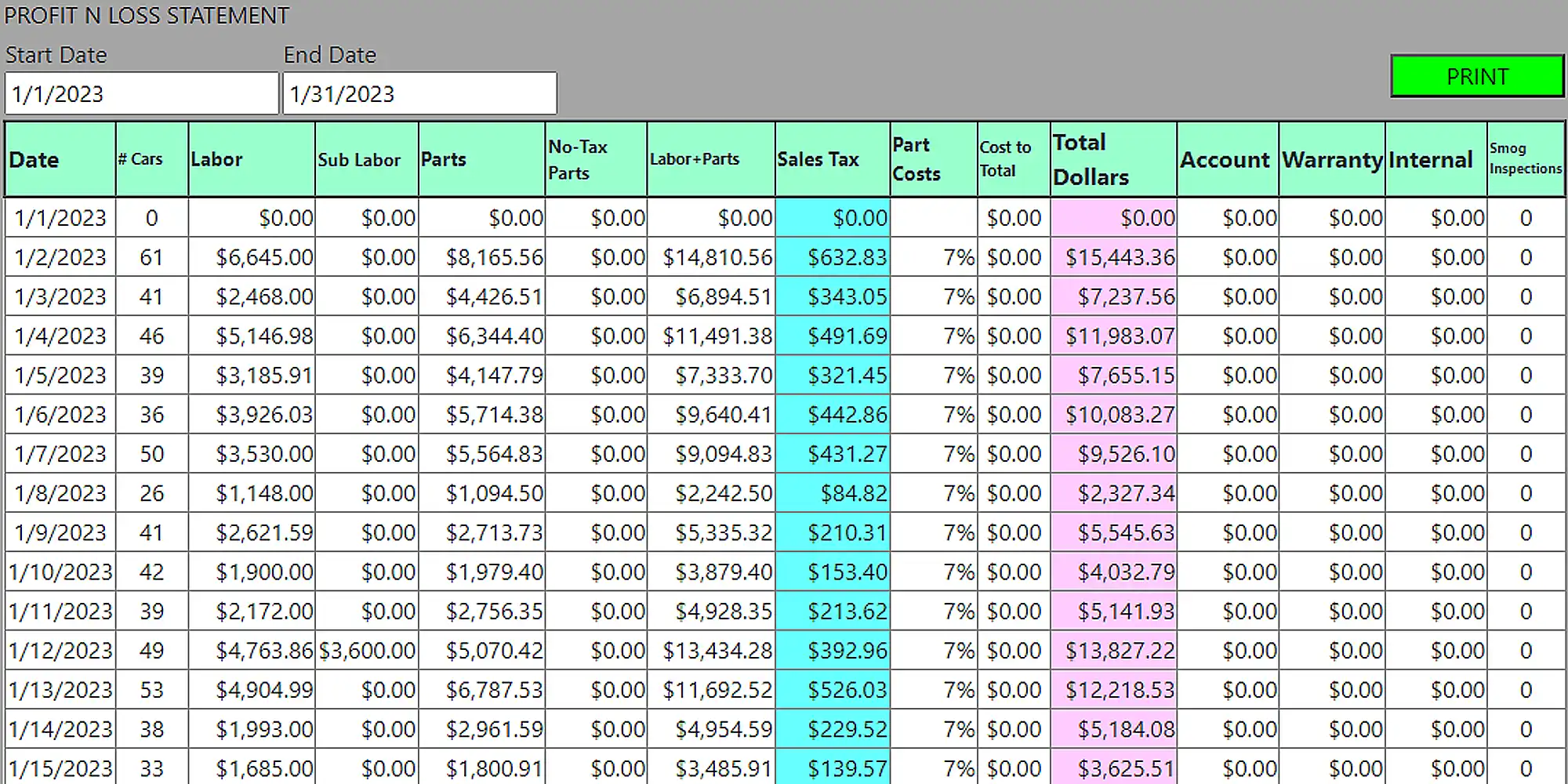The image size is (1568, 784).
Task: Click sales tax cell $431.27
Action: pyautogui.click(x=833, y=453)
